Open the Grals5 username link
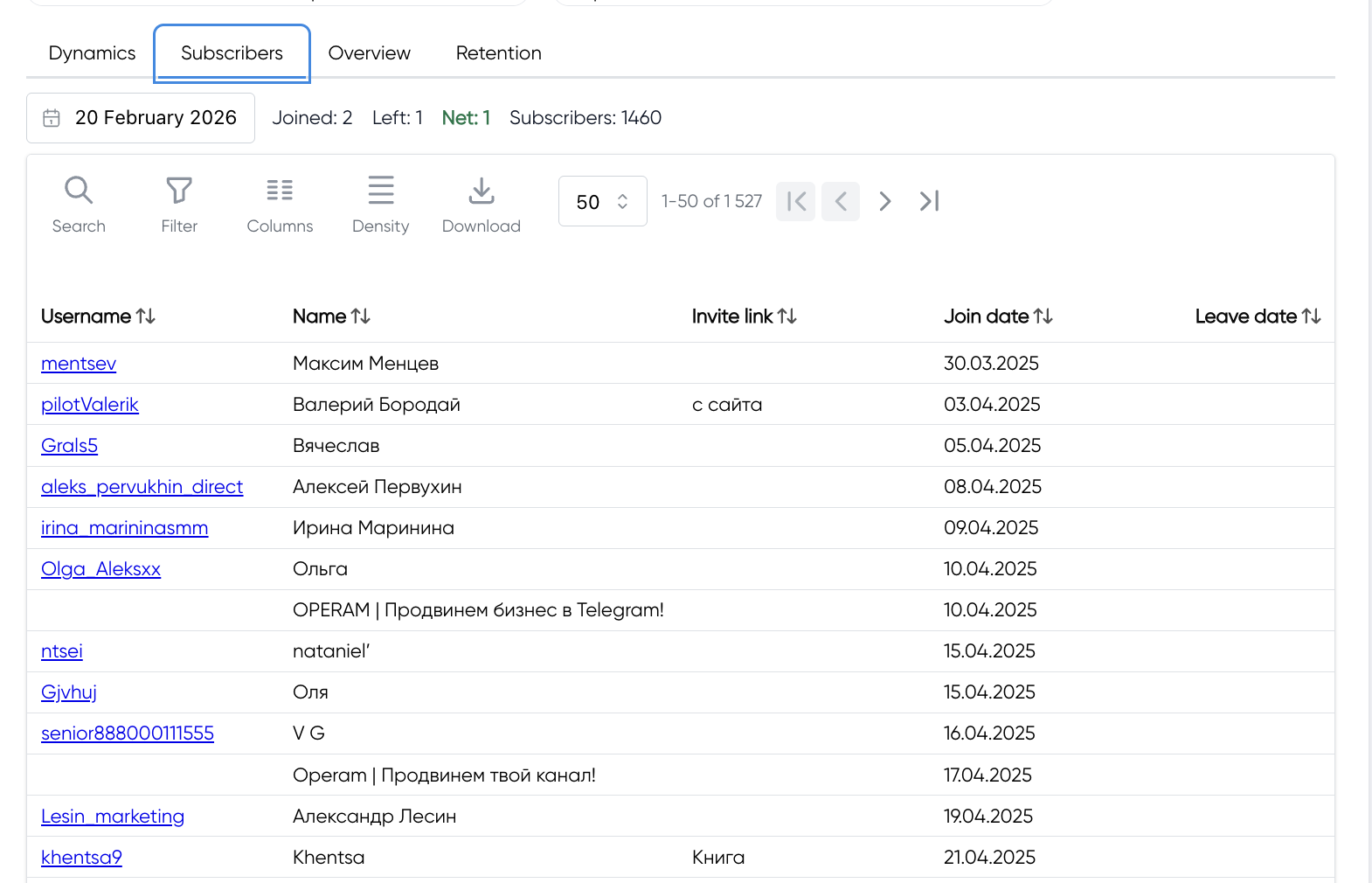Viewport: 1372px width, 883px height. pyautogui.click(x=69, y=446)
